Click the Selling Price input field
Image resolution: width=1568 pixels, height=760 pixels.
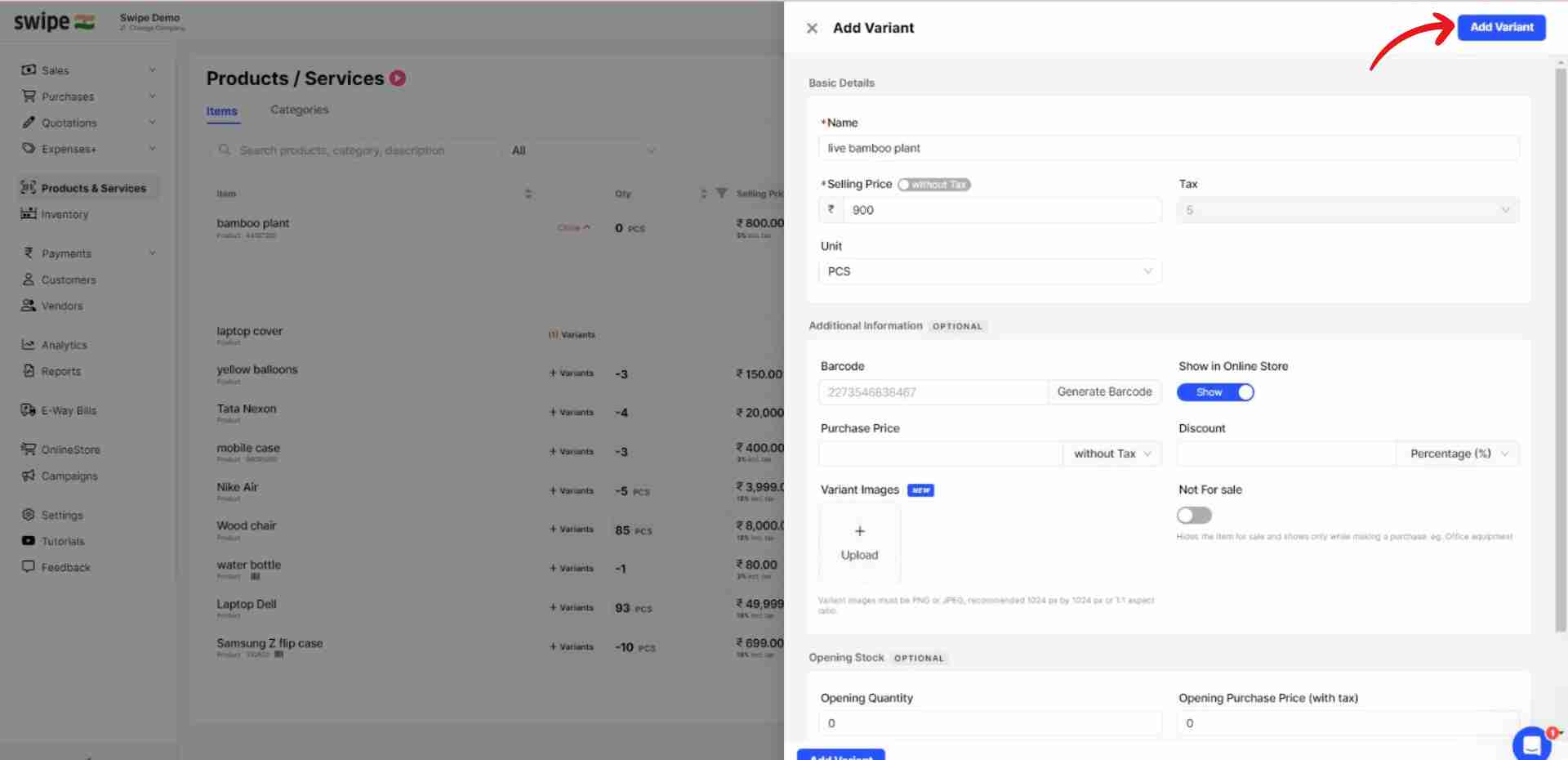point(1002,210)
